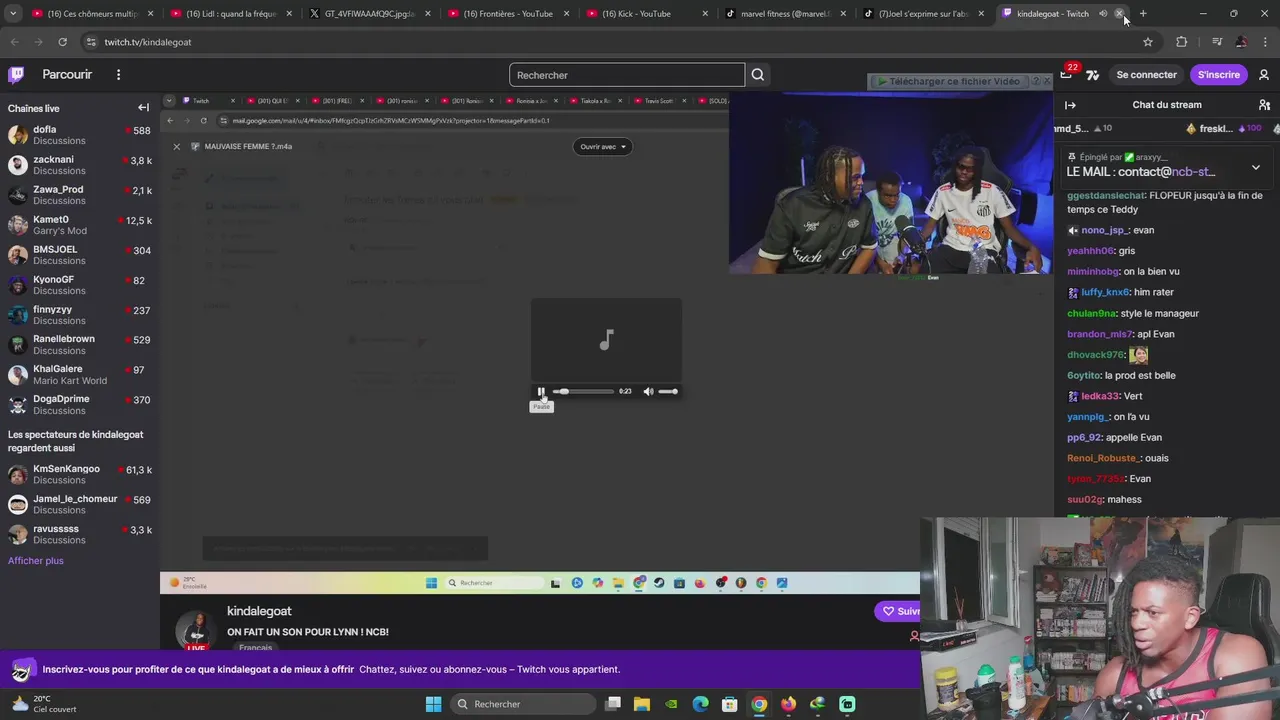The image size is (1280, 720).
Task: Reload the page in Chrome
Action: click(x=62, y=42)
